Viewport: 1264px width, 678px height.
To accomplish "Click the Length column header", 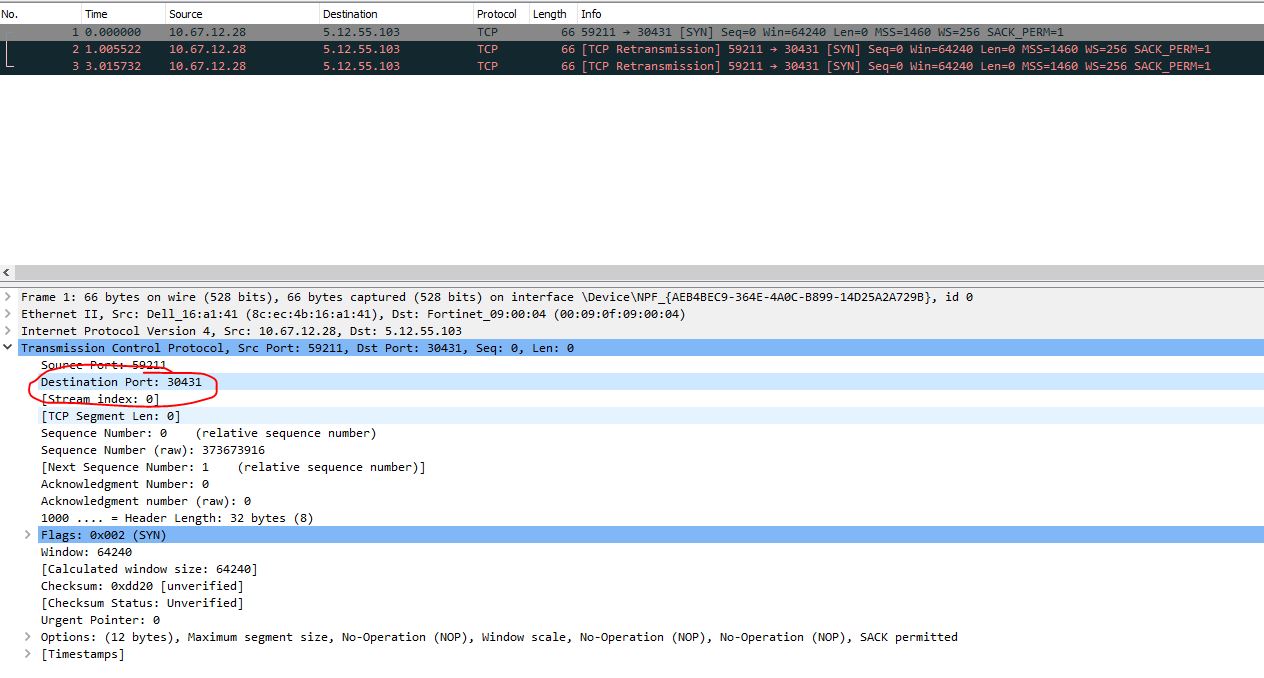I will tap(549, 14).
